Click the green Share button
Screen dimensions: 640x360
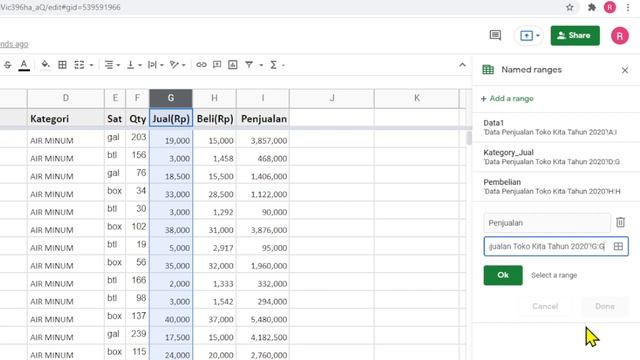pos(575,36)
